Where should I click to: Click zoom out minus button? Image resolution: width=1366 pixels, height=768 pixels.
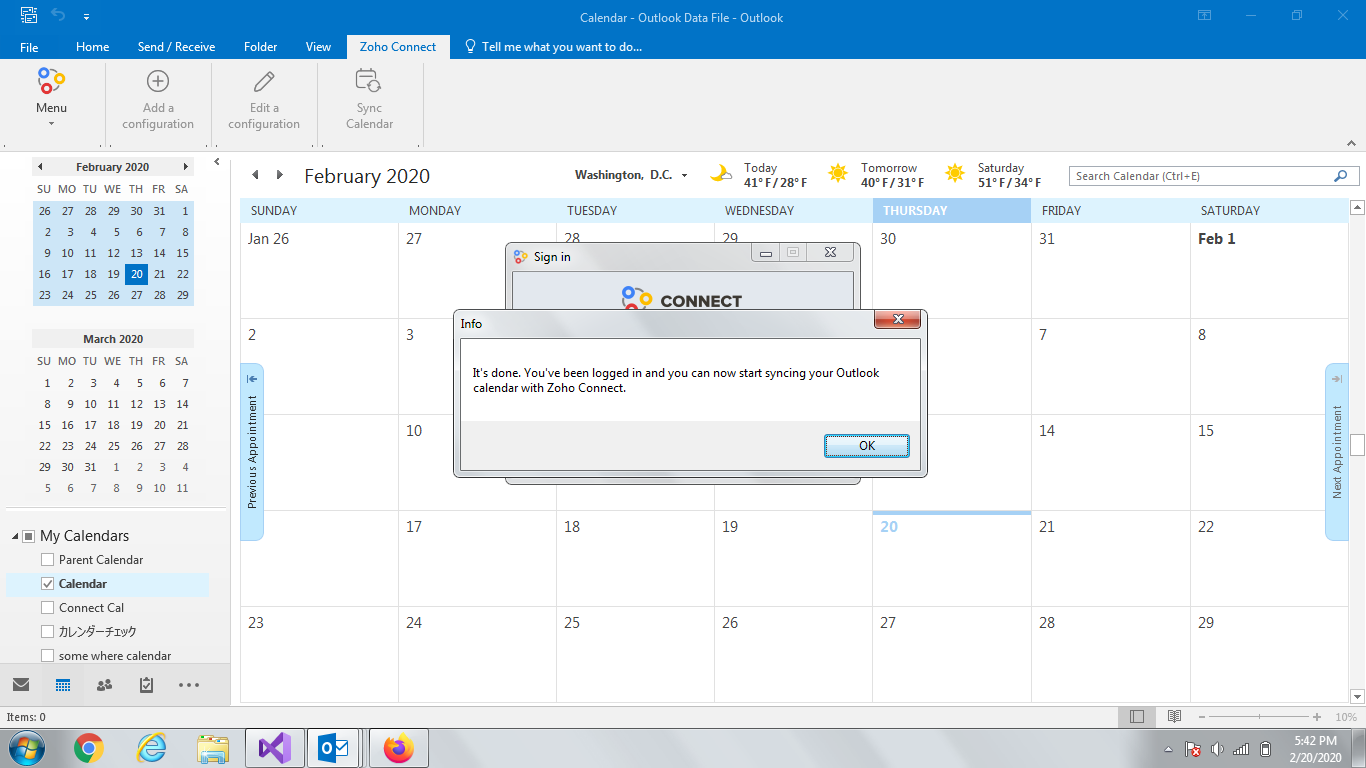tap(1201, 717)
